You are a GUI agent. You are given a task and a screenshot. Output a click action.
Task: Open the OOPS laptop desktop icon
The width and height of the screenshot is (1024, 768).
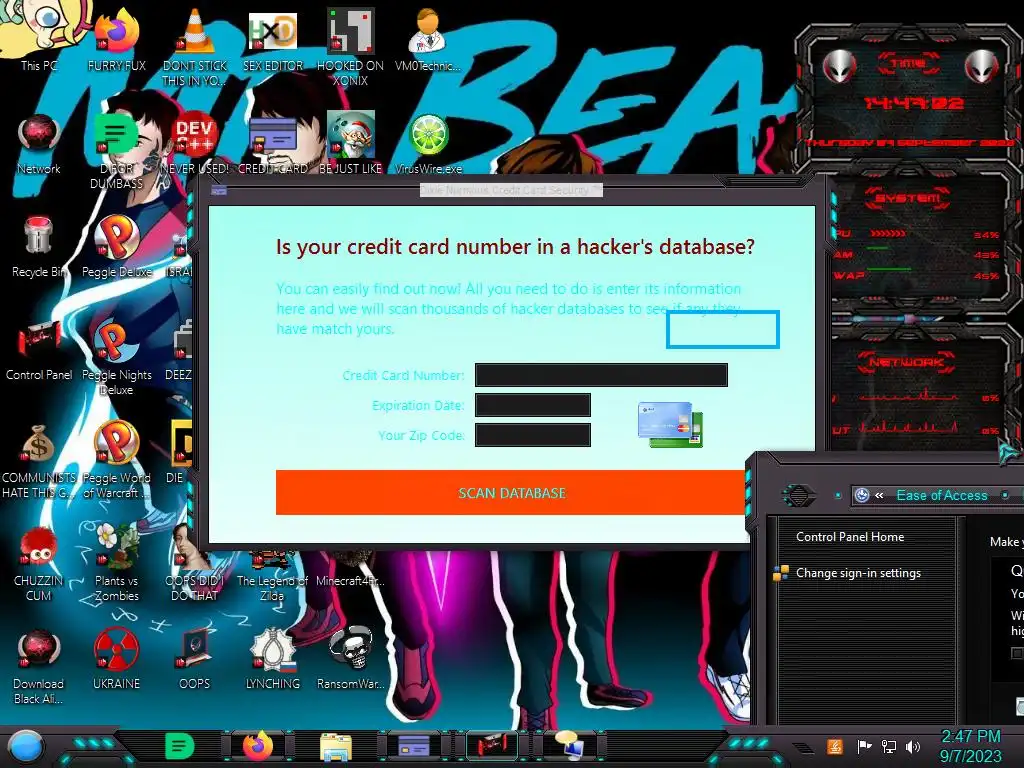[195, 660]
